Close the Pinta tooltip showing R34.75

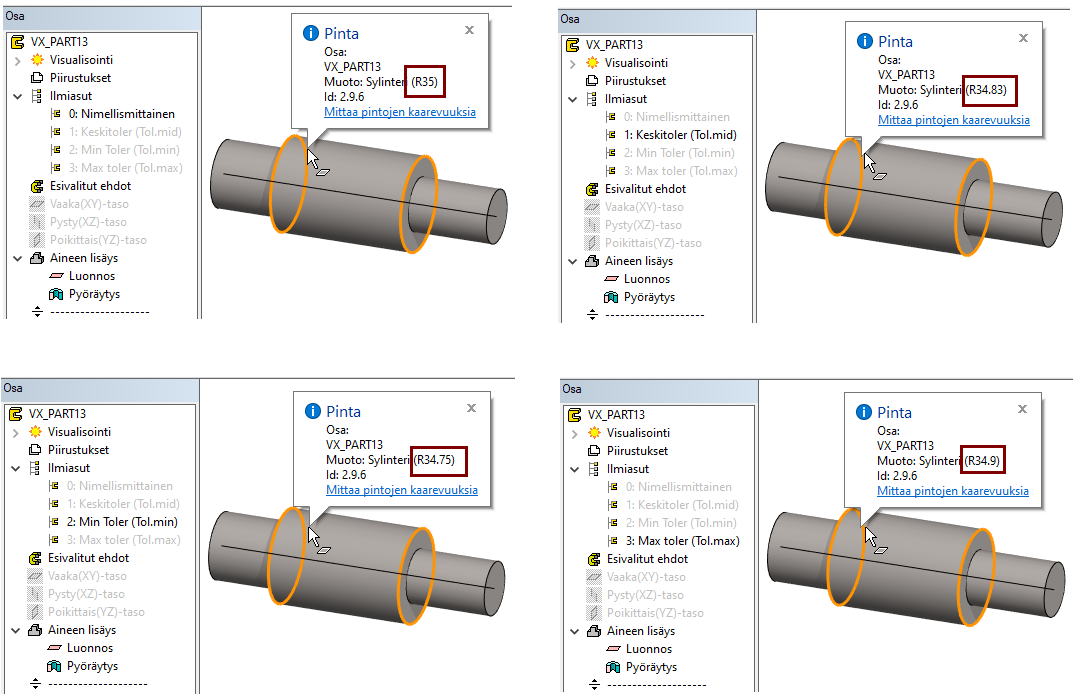(x=471, y=408)
